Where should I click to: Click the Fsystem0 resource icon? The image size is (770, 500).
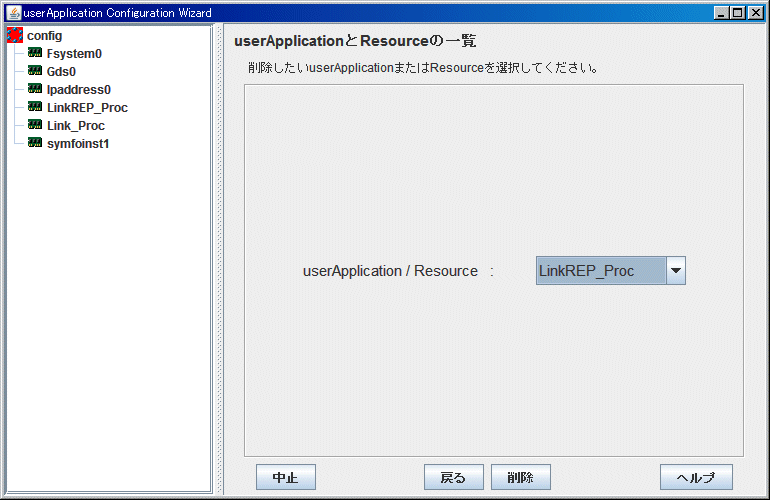[35, 53]
